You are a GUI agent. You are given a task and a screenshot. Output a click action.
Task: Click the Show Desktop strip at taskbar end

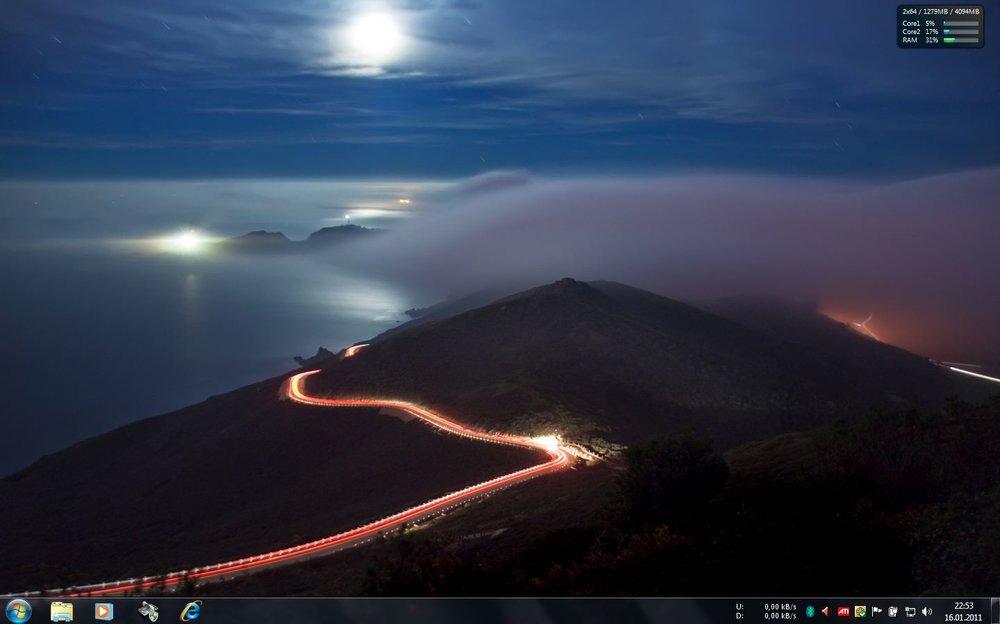click(995, 611)
